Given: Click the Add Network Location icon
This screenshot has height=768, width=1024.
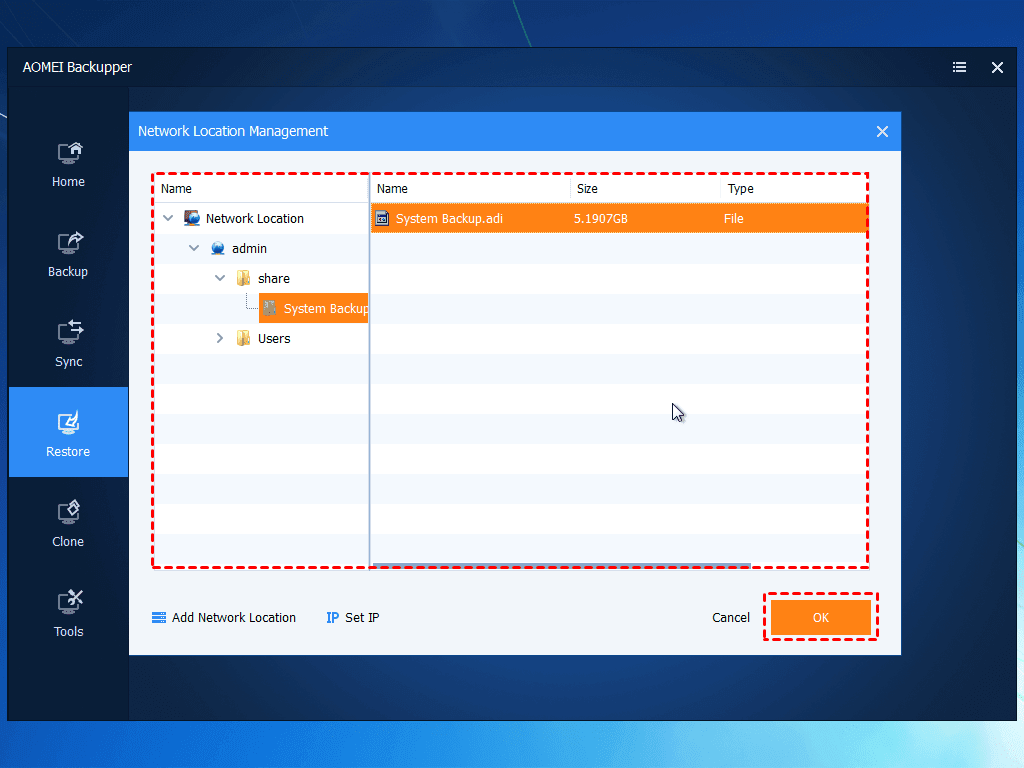Looking at the screenshot, I should [159, 618].
